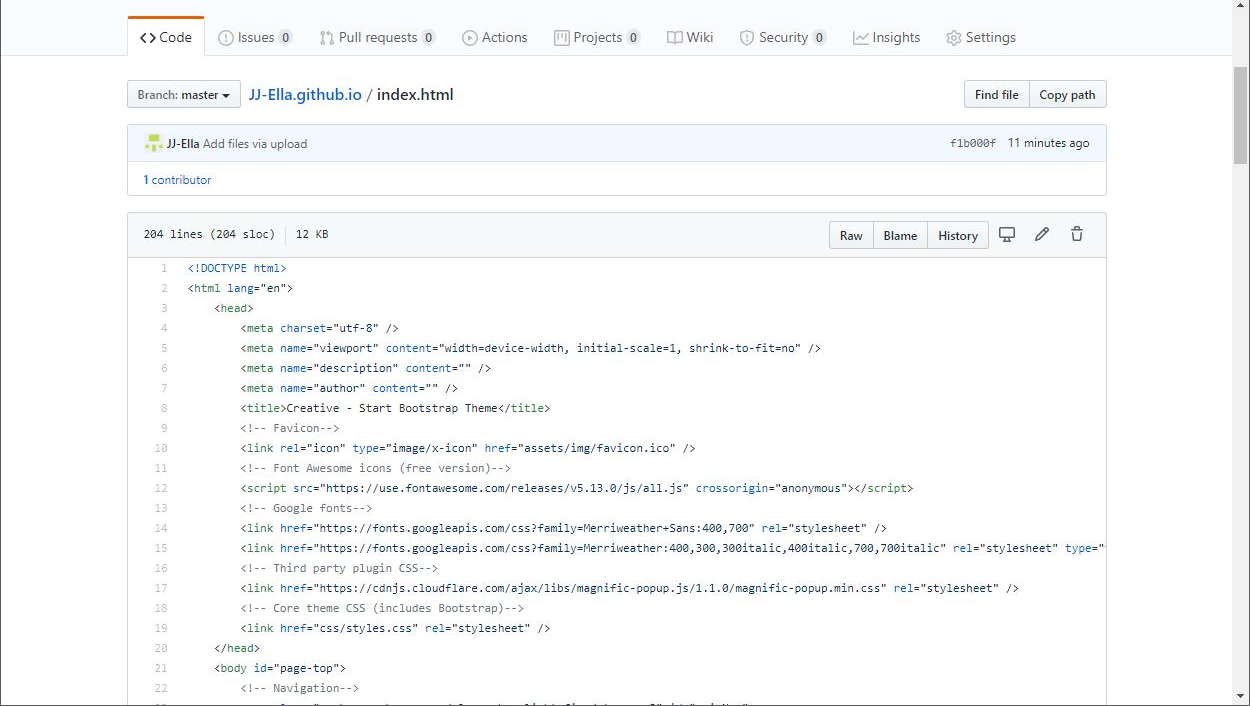Open repository Settings tab
This screenshot has height=706, width=1250.
(x=980, y=37)
